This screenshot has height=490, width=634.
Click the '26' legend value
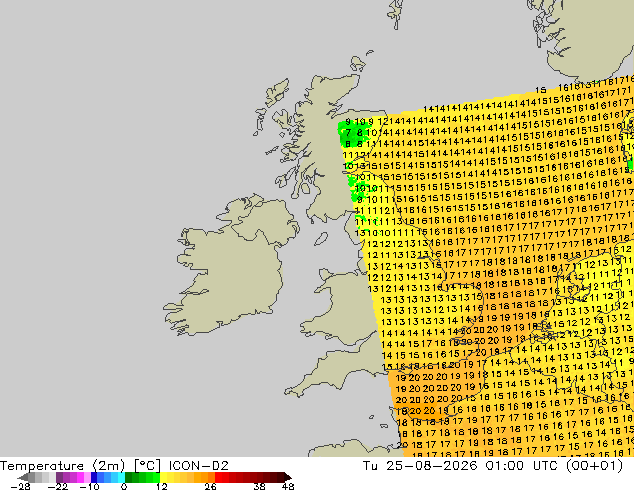(x=210, y=486)
